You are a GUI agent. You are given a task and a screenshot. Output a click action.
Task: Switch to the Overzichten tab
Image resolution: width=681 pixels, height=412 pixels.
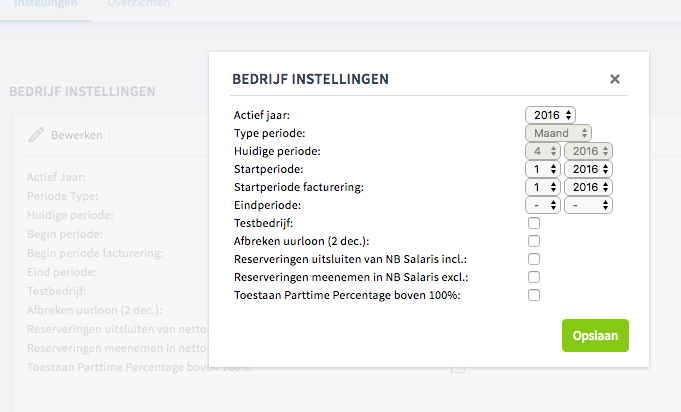point(139,3)
